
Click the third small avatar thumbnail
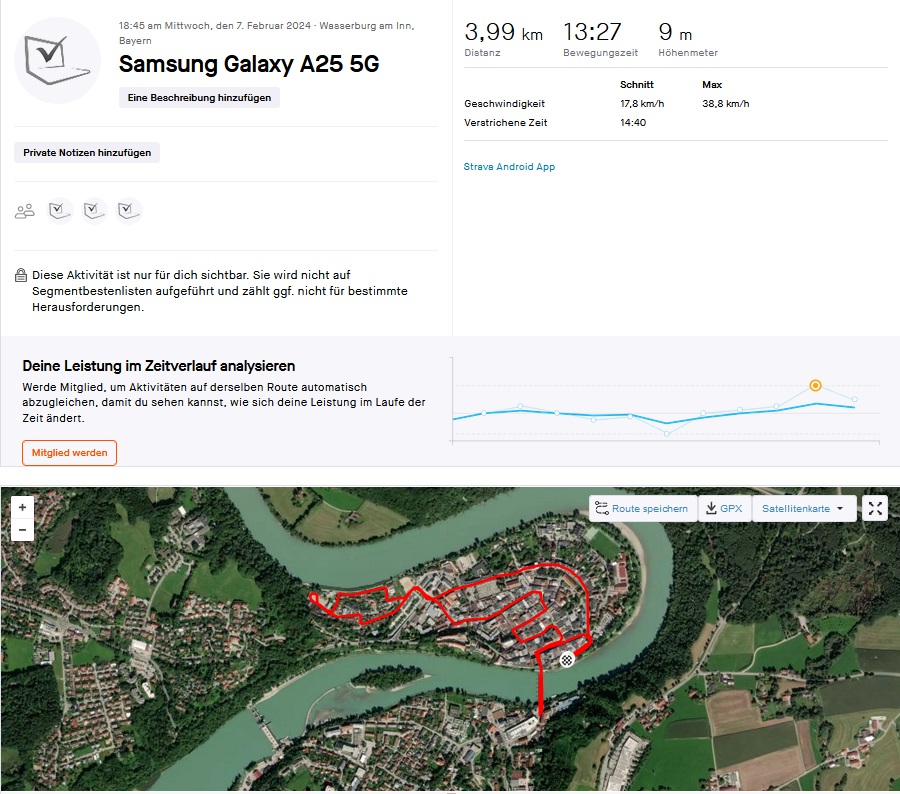[x=128, y=210]
